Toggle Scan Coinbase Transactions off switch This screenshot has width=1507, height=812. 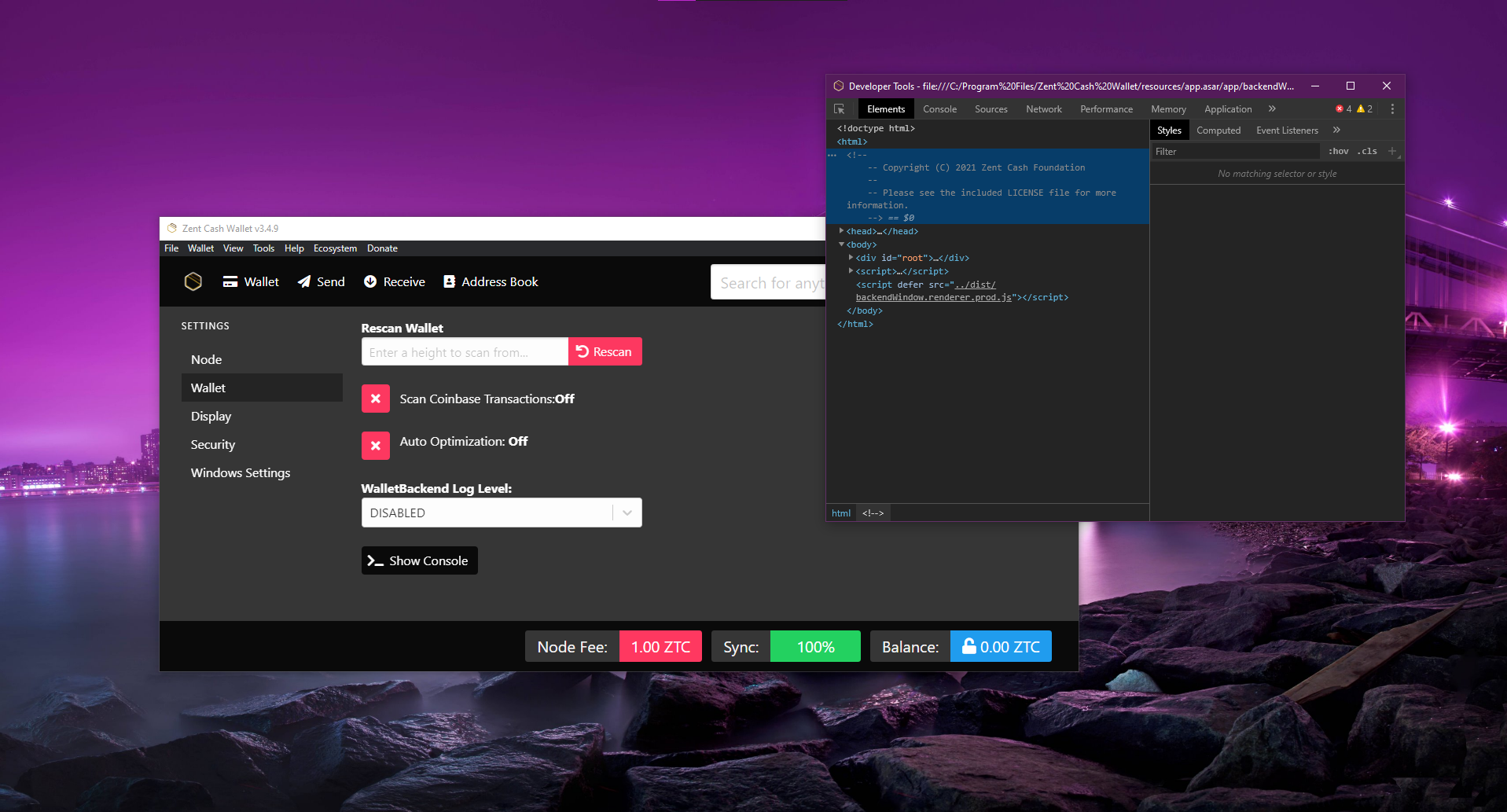376,399
